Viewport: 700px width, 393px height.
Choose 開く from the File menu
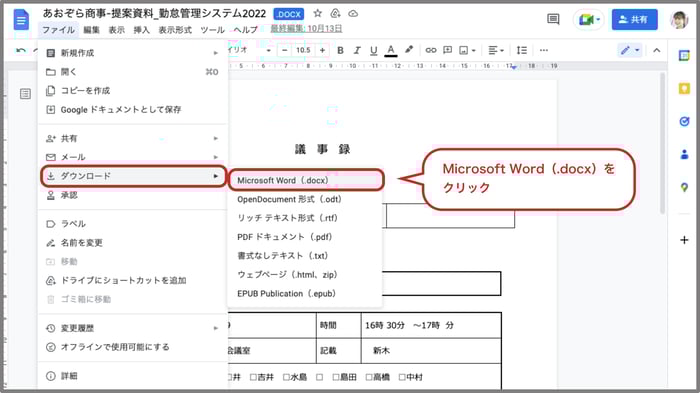point(133,72)
